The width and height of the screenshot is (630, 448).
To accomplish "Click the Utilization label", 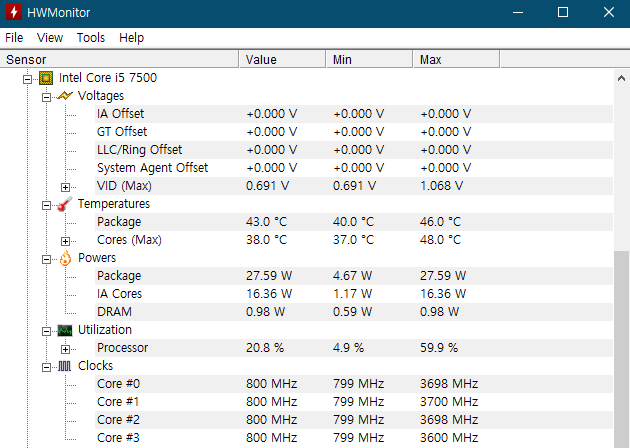I will (x=105, y=329).
